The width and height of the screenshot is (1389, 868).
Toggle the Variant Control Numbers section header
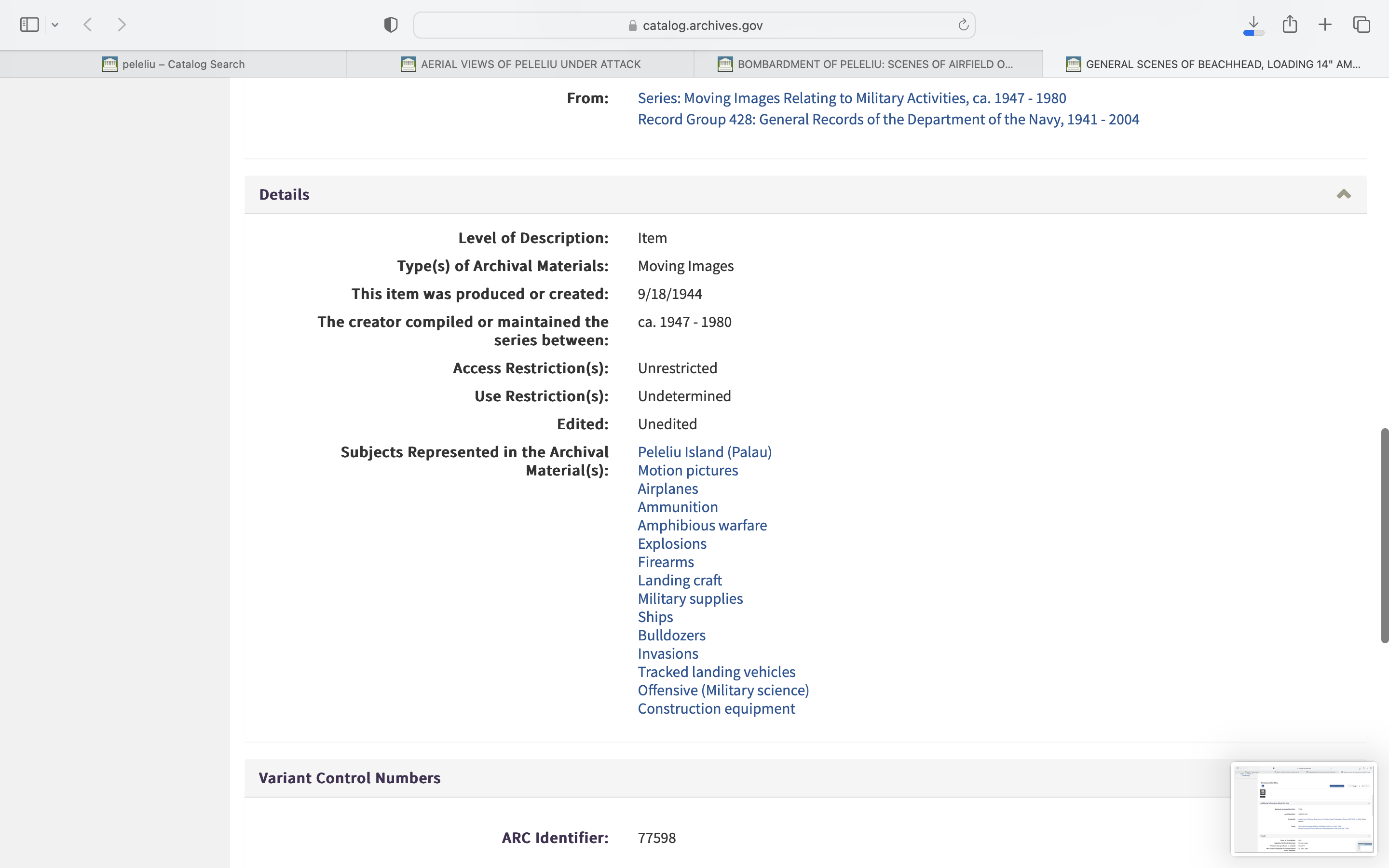coord(349,778)
